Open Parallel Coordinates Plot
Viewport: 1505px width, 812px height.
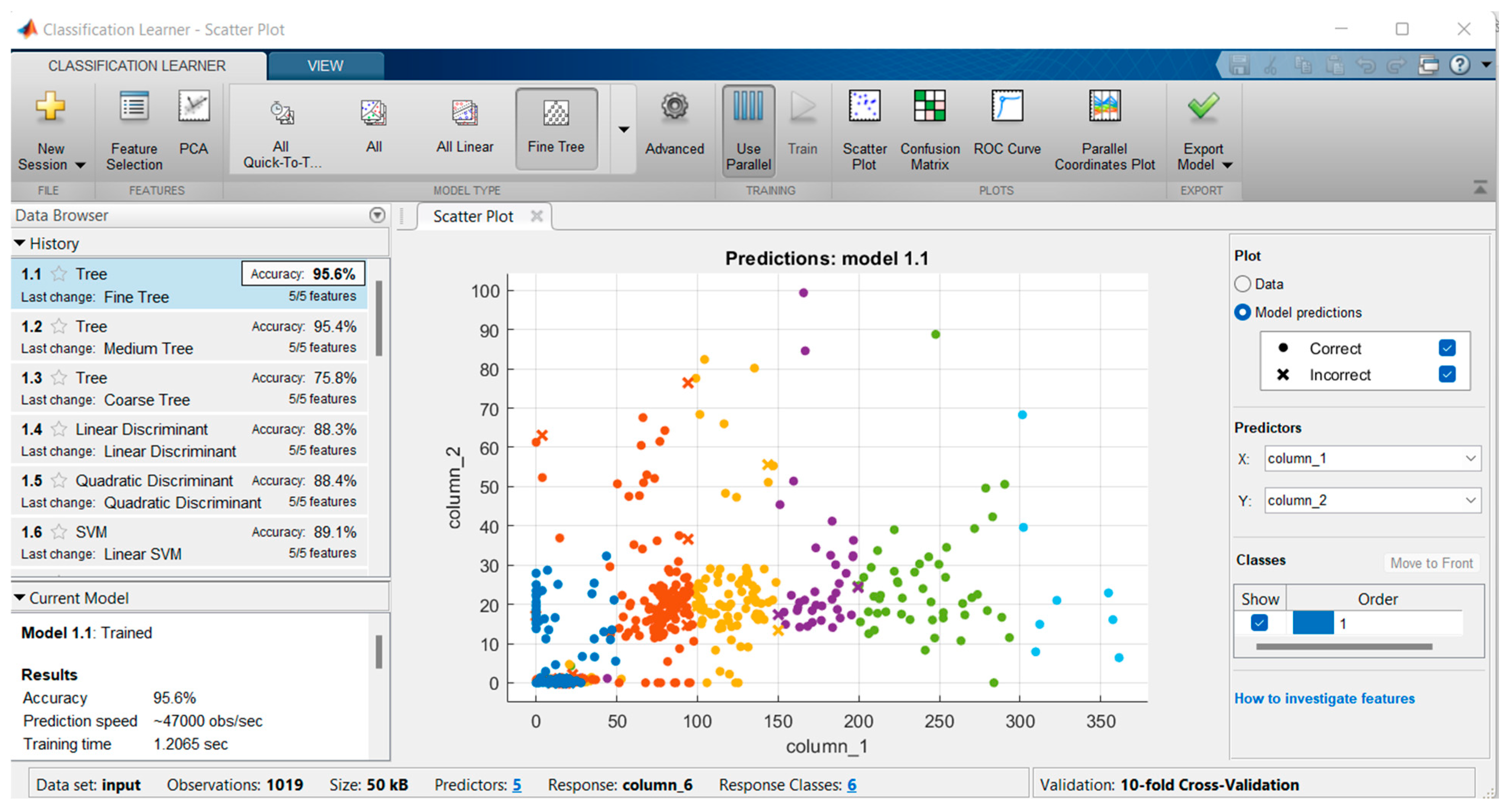1104,130
